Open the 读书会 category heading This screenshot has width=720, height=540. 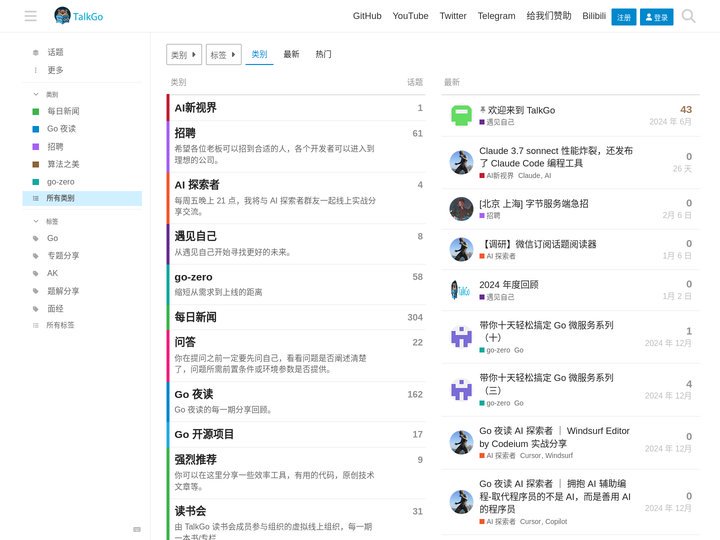tap(190, 511)
